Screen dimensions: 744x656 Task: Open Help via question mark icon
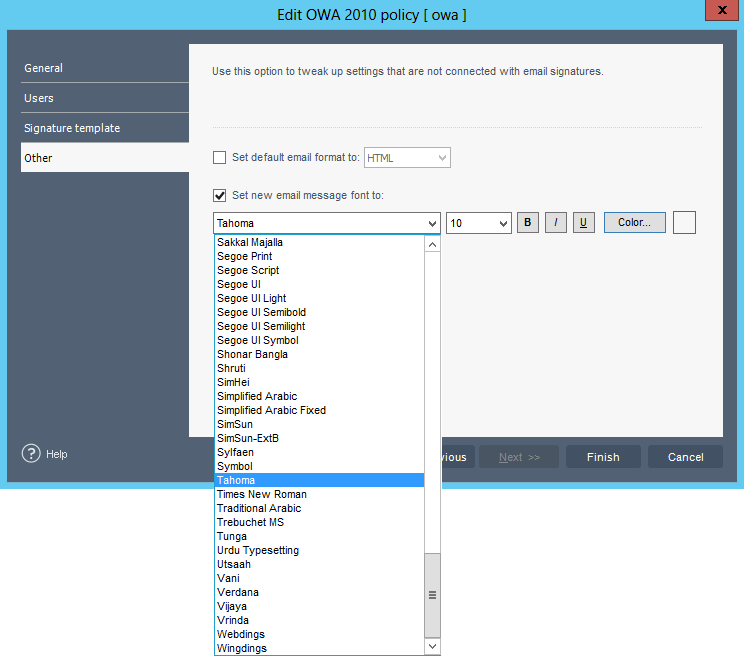pos(31,453)
